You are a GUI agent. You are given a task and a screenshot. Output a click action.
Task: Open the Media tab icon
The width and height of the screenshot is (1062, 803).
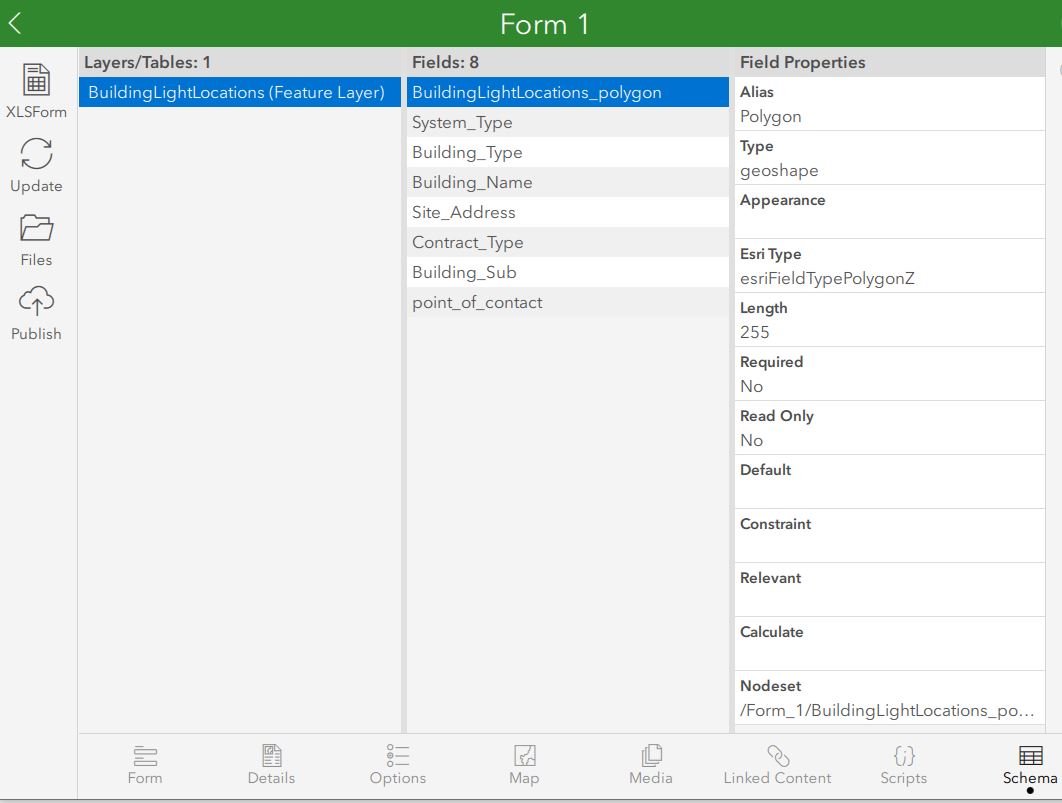pos(651,758)
